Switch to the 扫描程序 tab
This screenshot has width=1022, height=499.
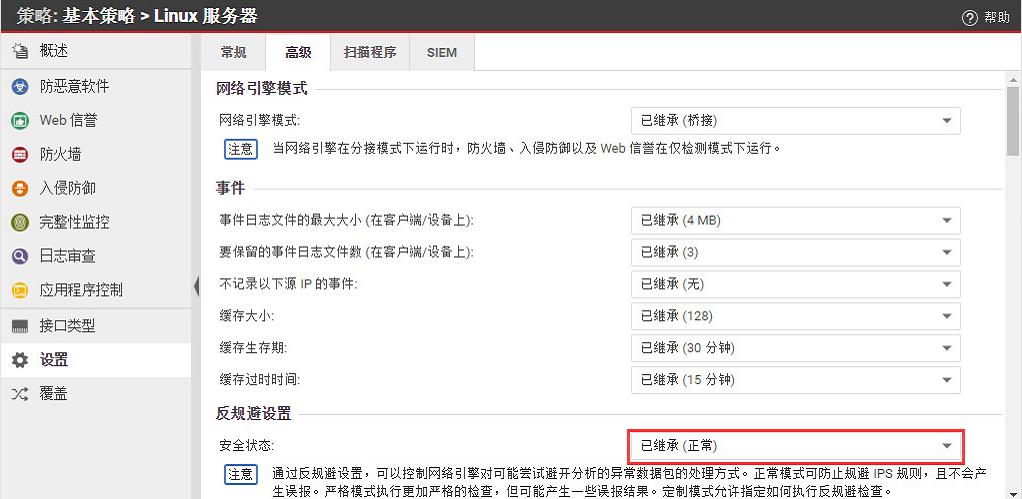(370, 53)
